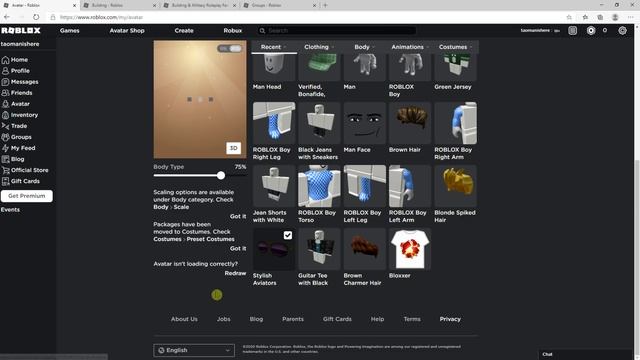Open Help footer link
This screenshot has height=360, width=640.
click(377, 319)
